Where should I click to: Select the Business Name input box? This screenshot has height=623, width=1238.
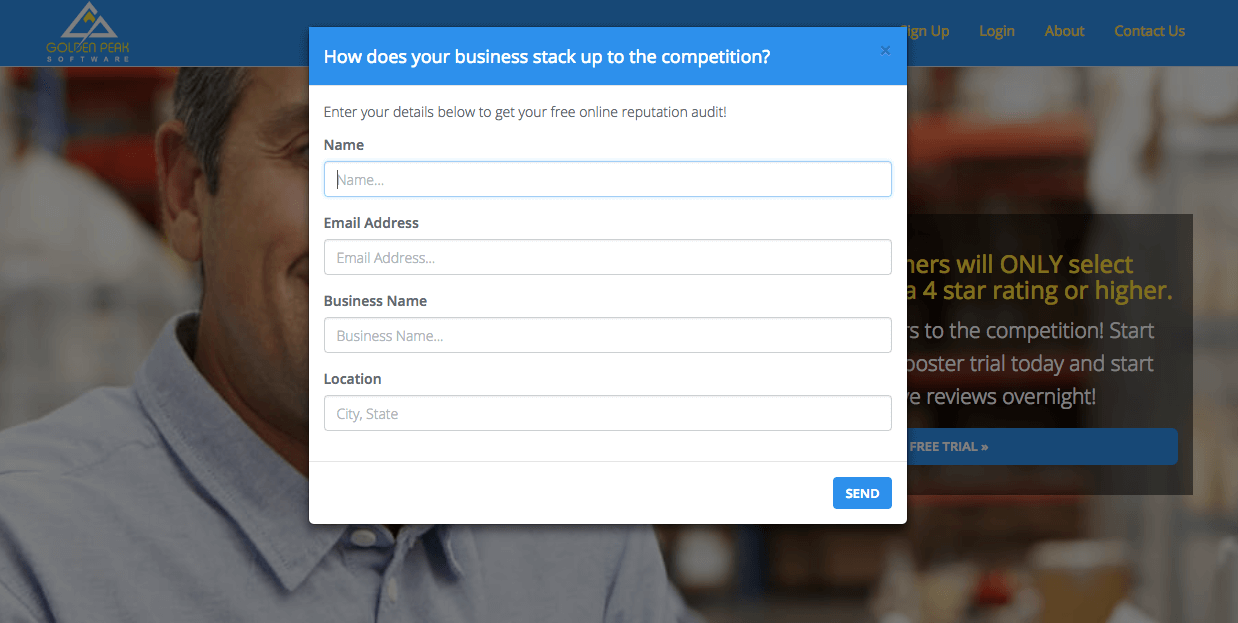click(x=607, y=335)
